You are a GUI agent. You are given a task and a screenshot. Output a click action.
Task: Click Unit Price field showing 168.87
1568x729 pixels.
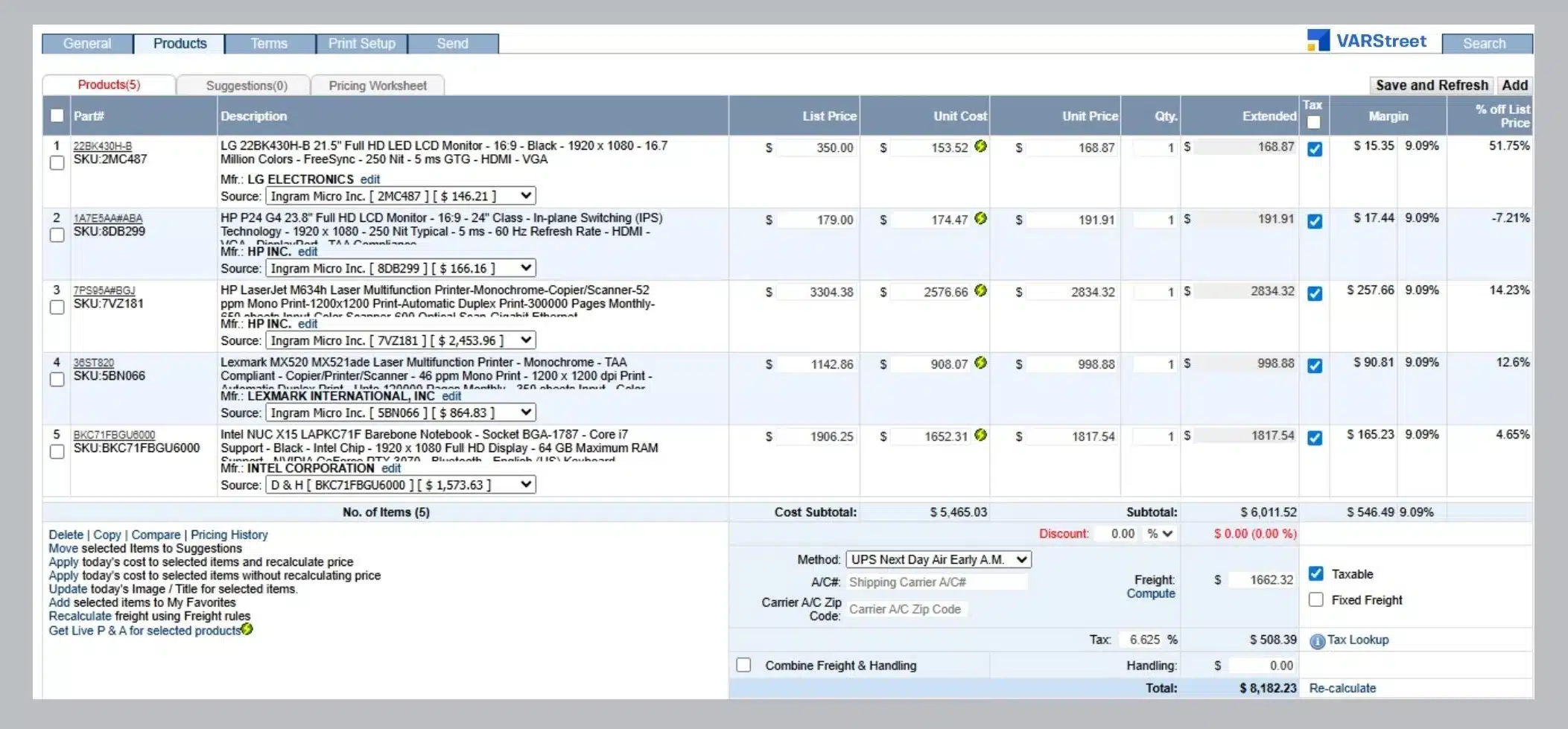(1072, 147)
